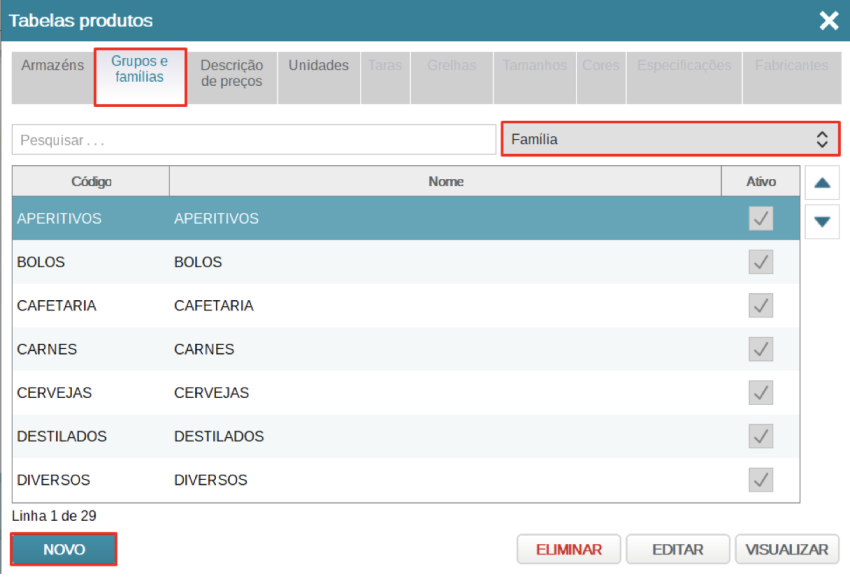Switch to the Armazéns tab
The image size is (850, 586).
pos(53,66)
